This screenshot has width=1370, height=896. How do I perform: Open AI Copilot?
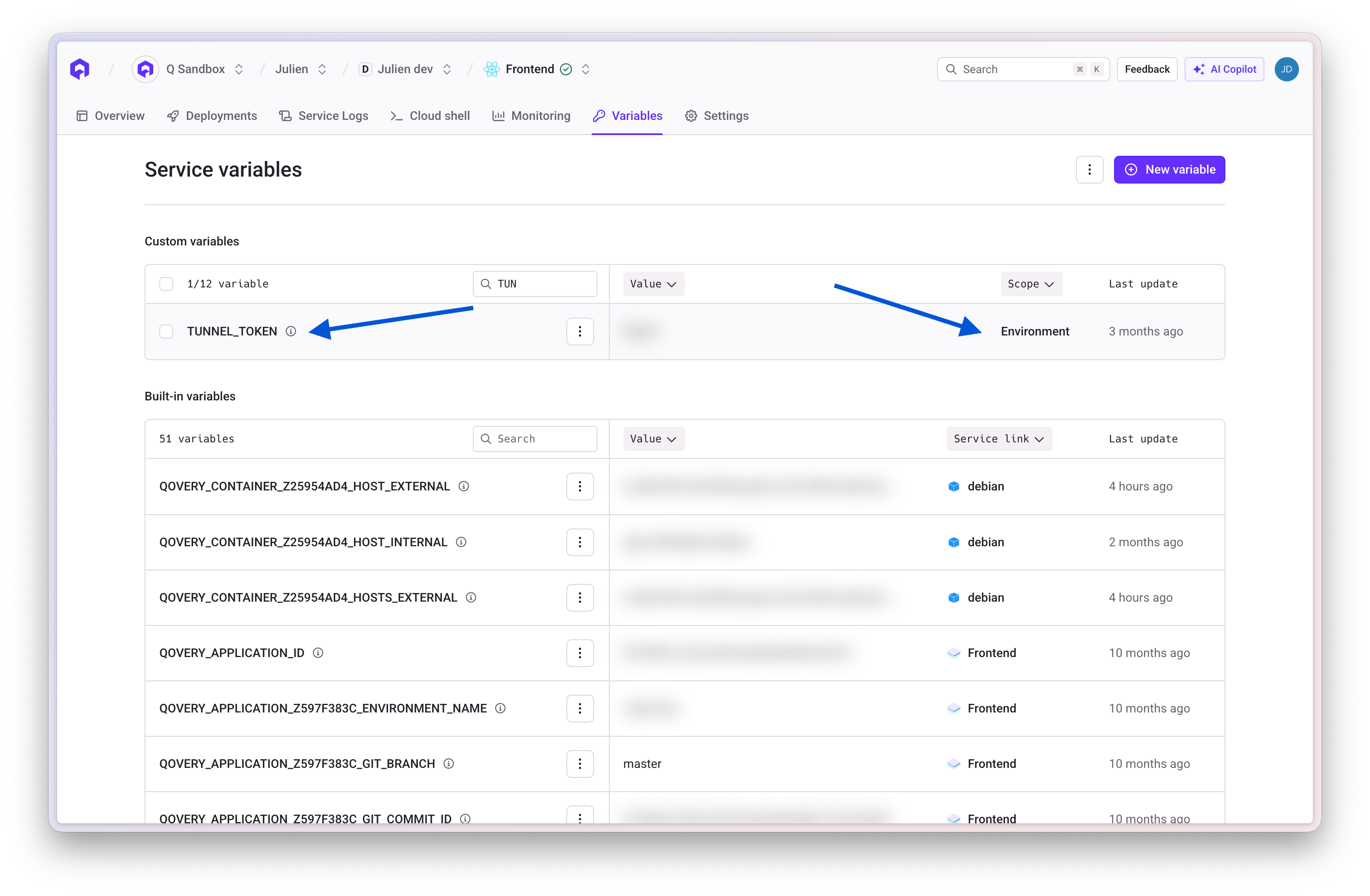coord(1224,69)
